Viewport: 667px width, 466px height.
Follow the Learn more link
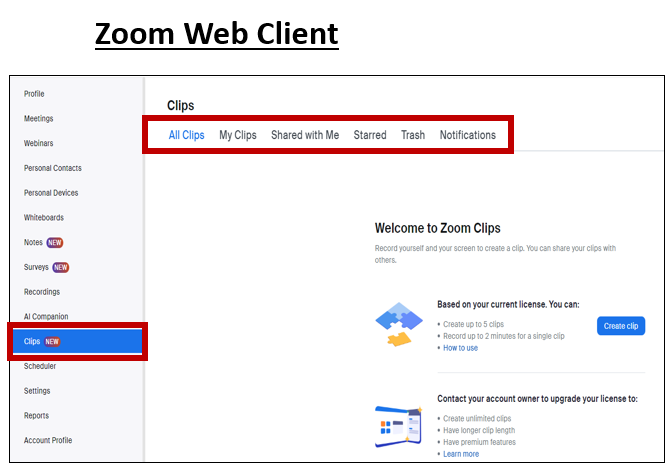tap(461, 454)
